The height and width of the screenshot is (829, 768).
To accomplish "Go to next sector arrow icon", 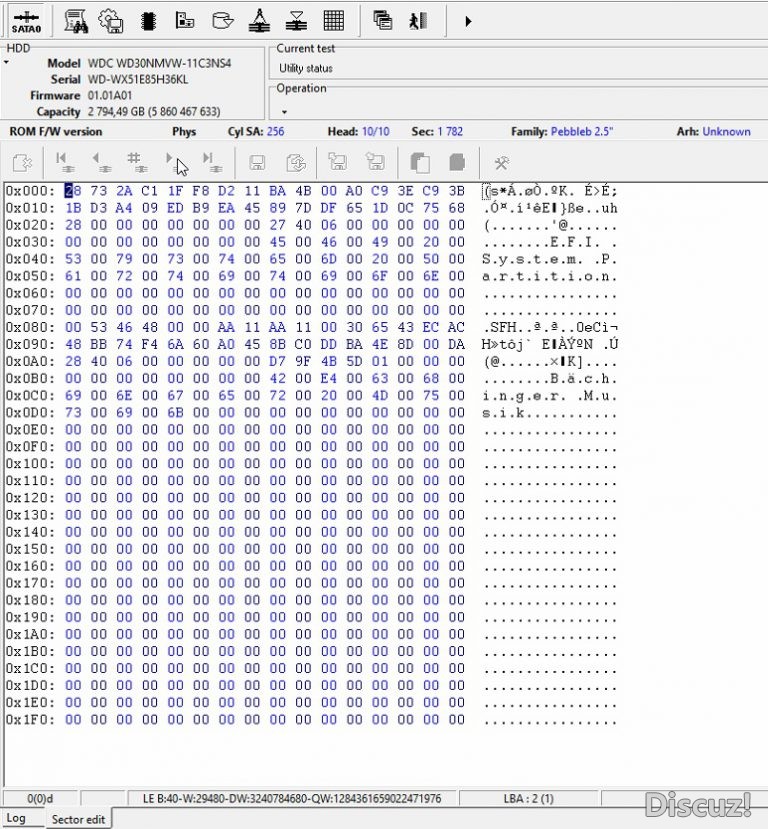I will [173, 163].
